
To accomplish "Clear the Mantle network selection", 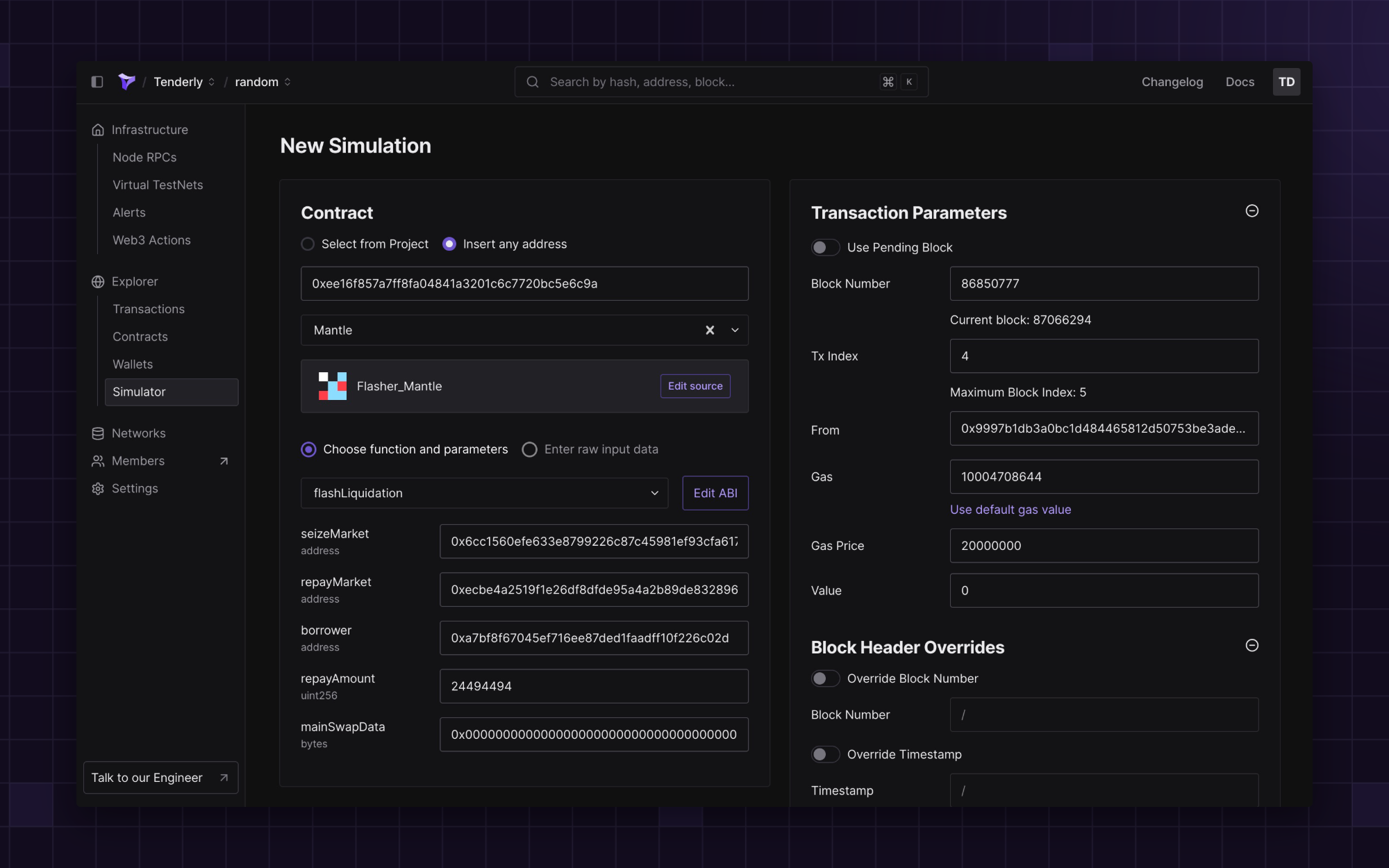I will coord(710,331).
